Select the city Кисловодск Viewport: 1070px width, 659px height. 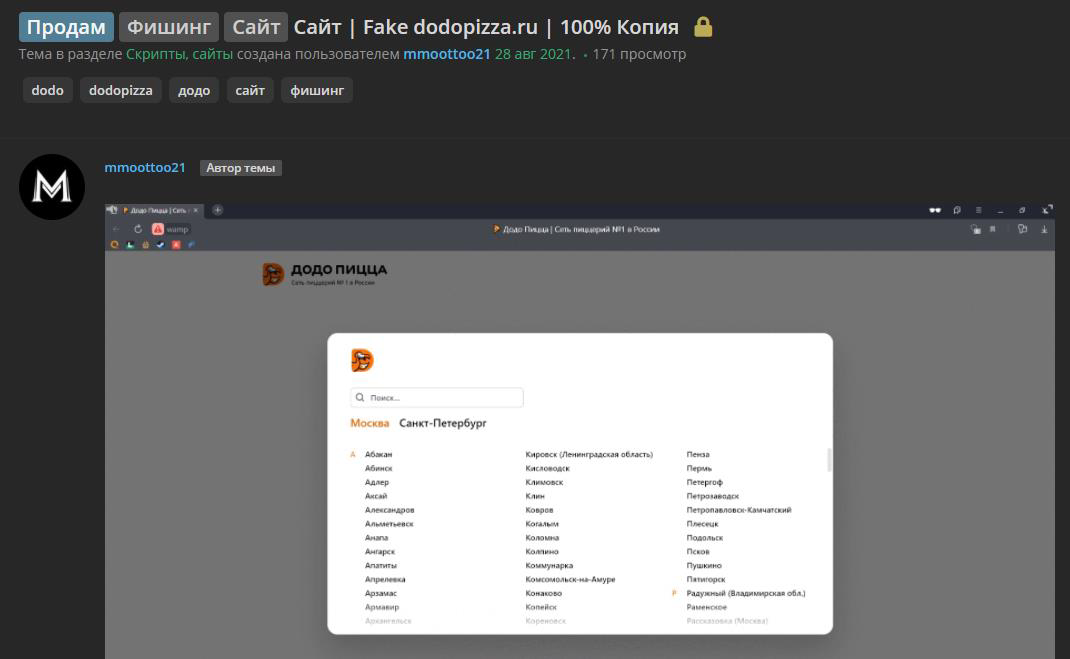click(547, 469)
